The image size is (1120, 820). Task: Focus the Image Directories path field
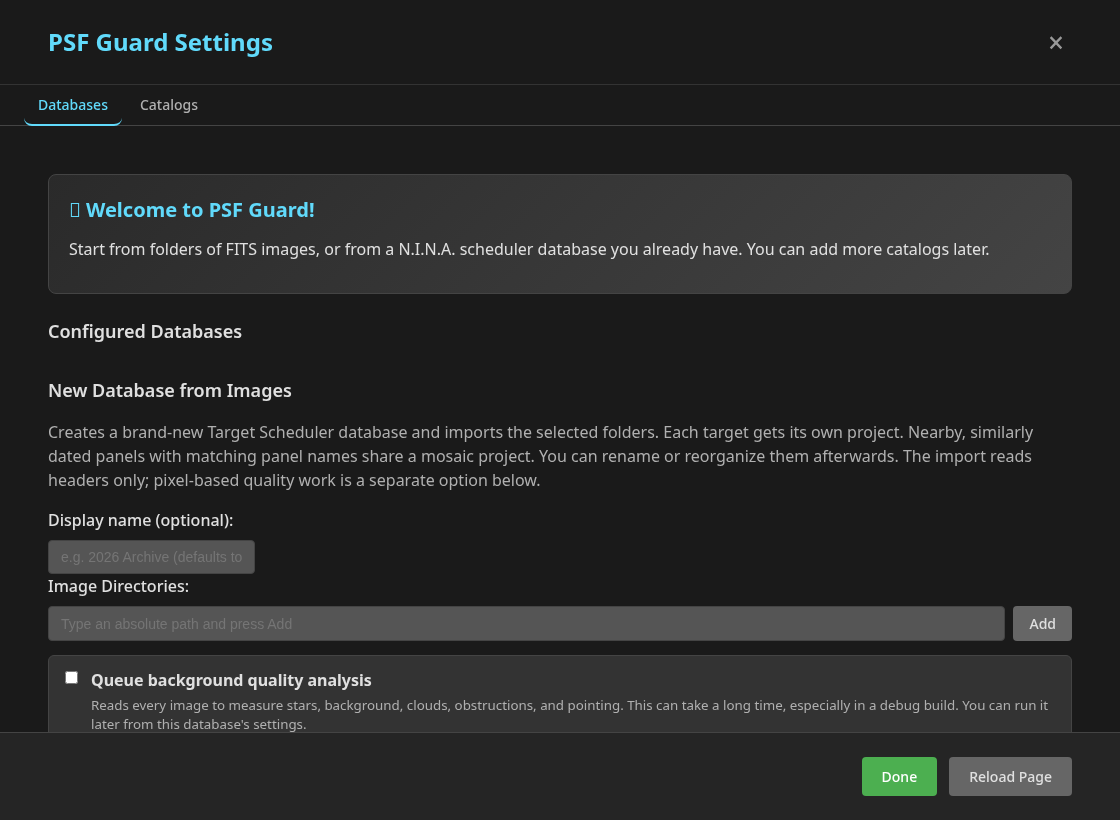pyautogui.click(x=526, y=624)
